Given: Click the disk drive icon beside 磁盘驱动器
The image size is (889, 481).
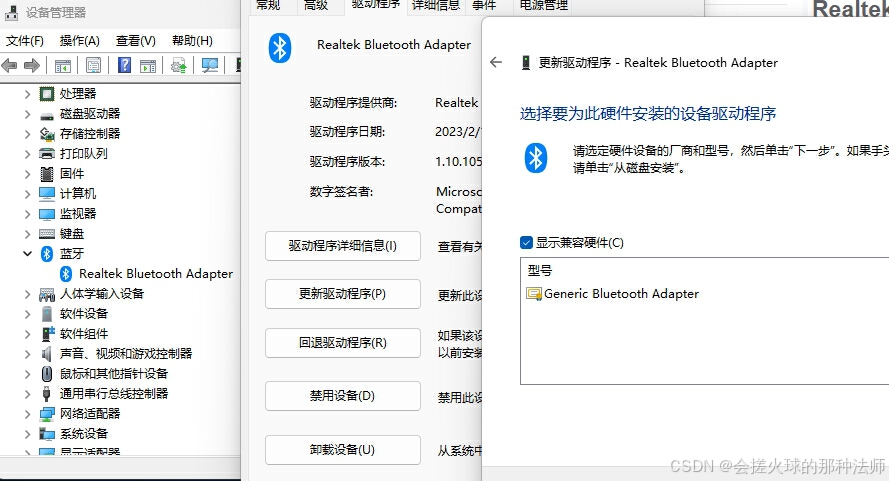Looking at the screenshot, I should pyautogui.click(x=47, y=115).
